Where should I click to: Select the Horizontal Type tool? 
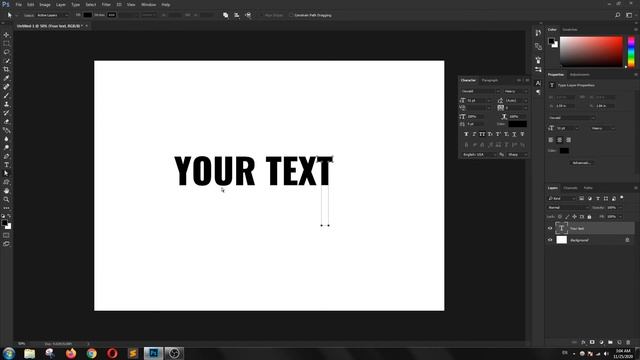click(6, 164)
